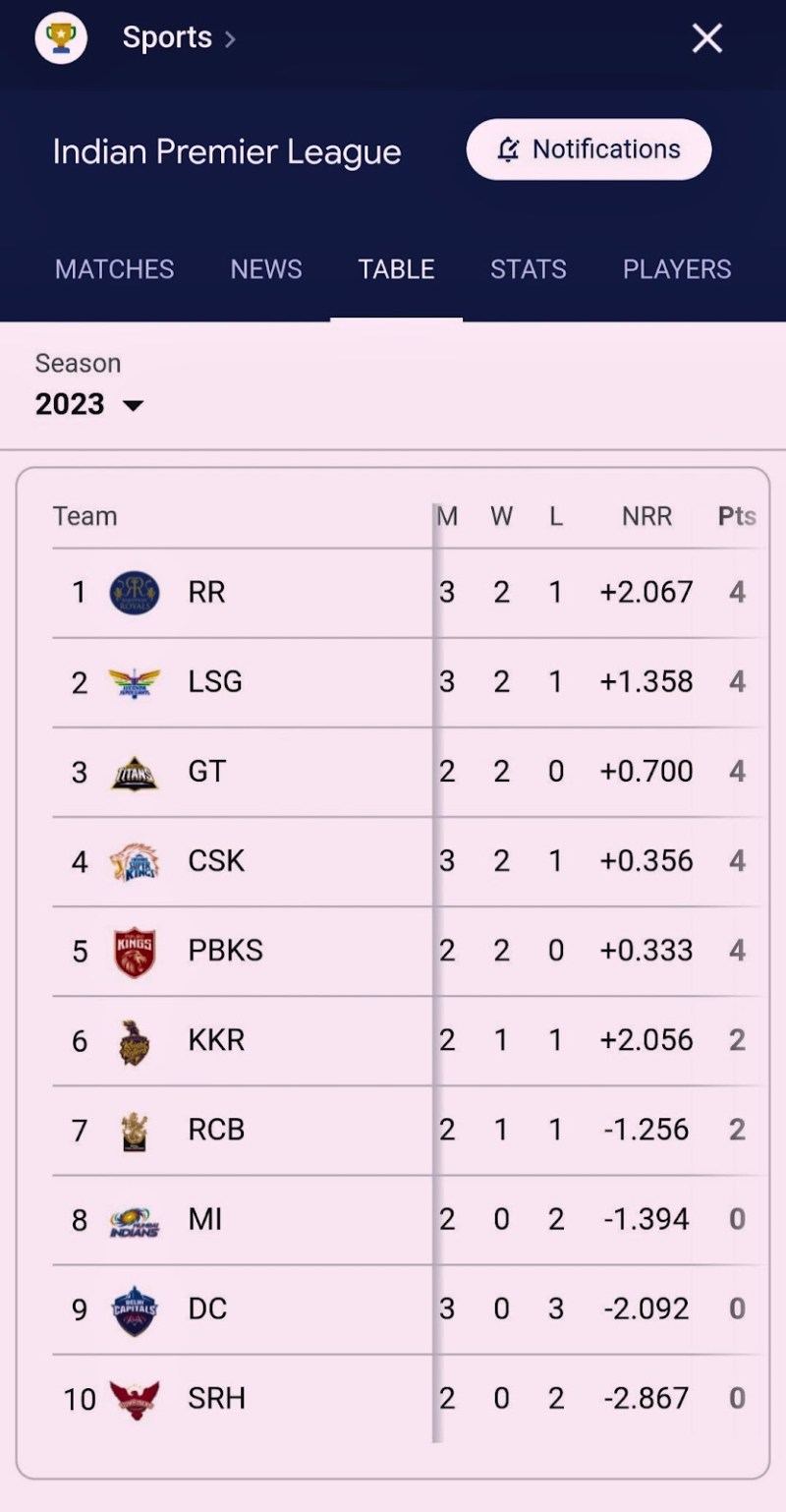Switch to the MATCHES tab

click(114, 269)
